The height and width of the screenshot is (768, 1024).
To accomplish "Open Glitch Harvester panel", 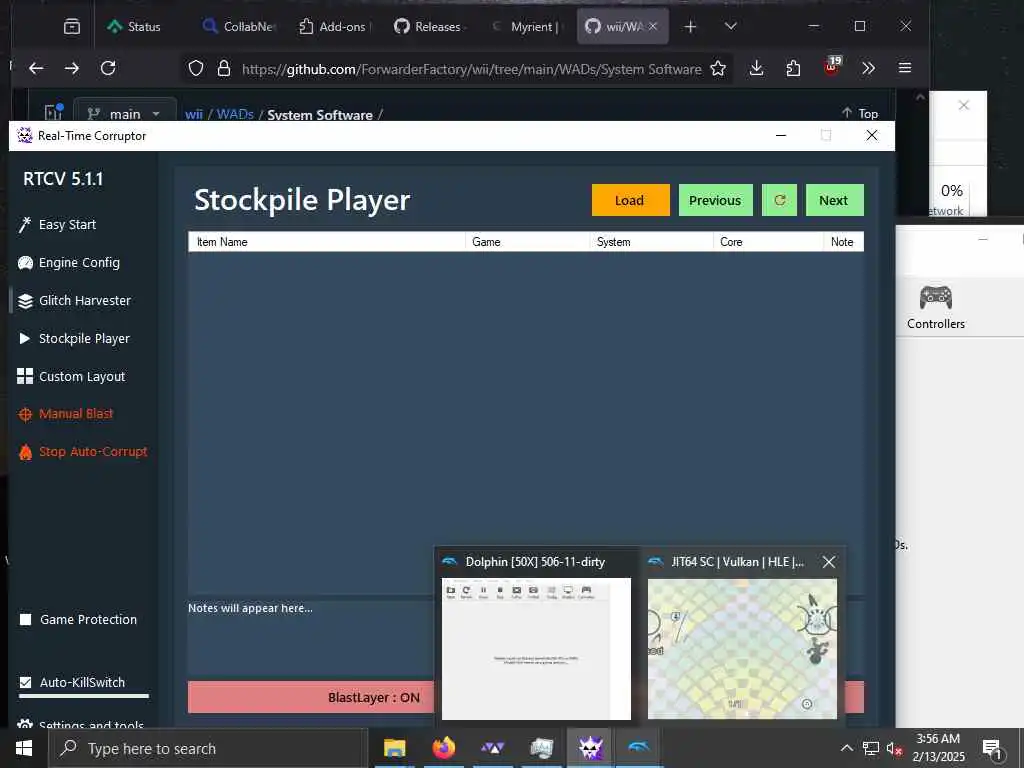I will (74, 300).
